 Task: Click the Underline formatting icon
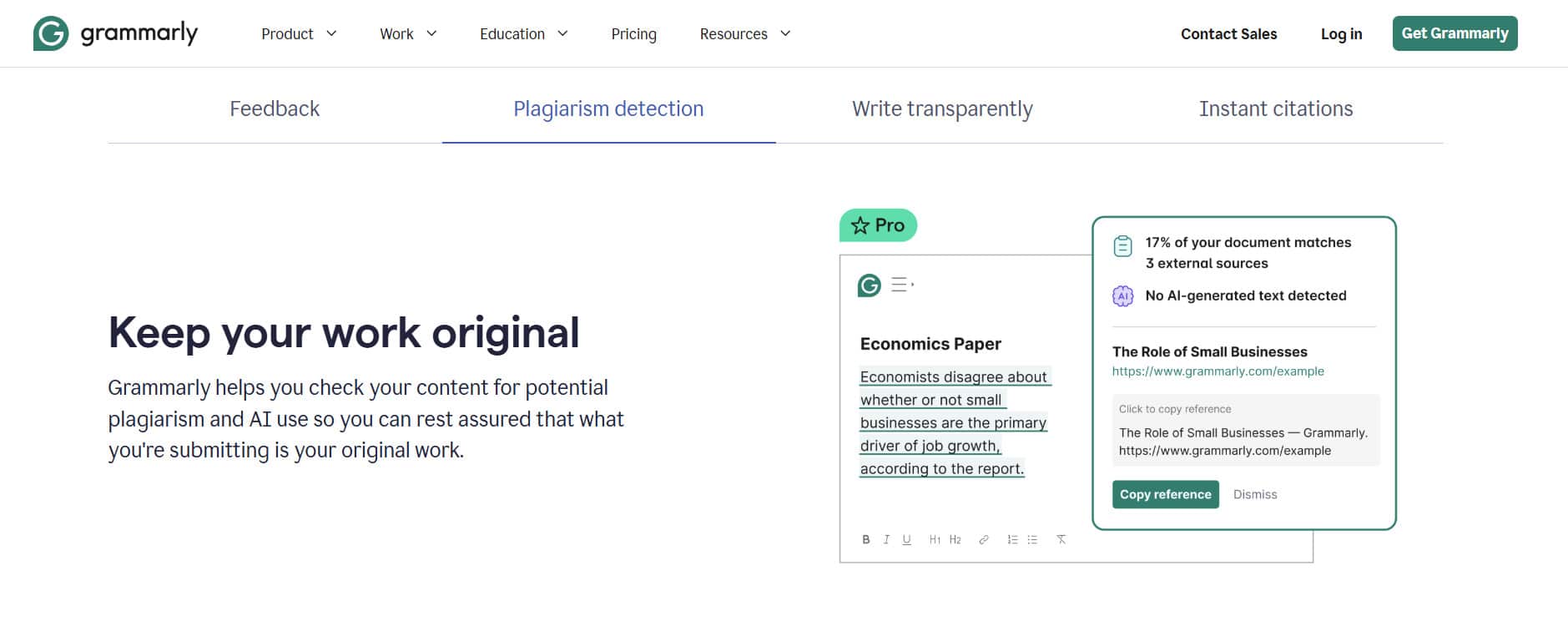(906, 540)
